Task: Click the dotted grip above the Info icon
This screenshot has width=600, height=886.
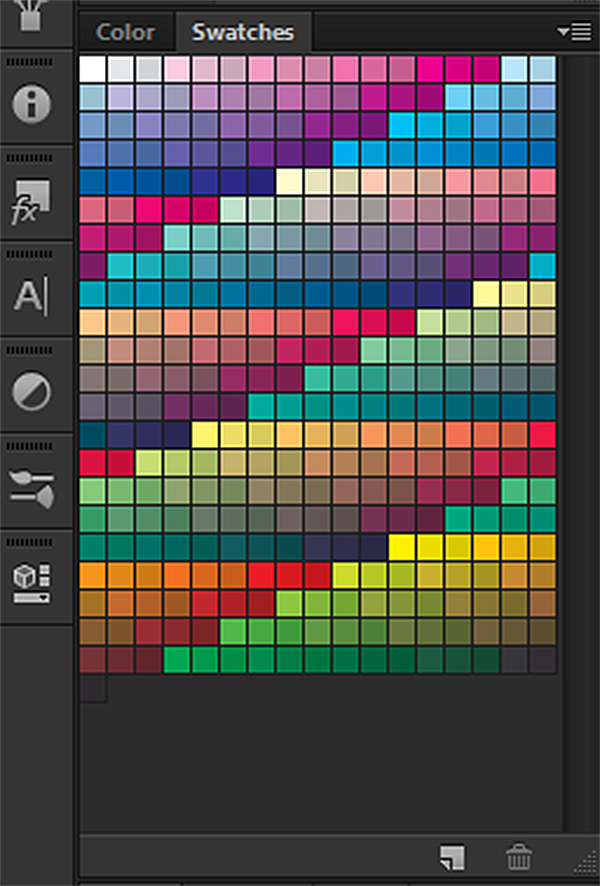Action: 34,62
